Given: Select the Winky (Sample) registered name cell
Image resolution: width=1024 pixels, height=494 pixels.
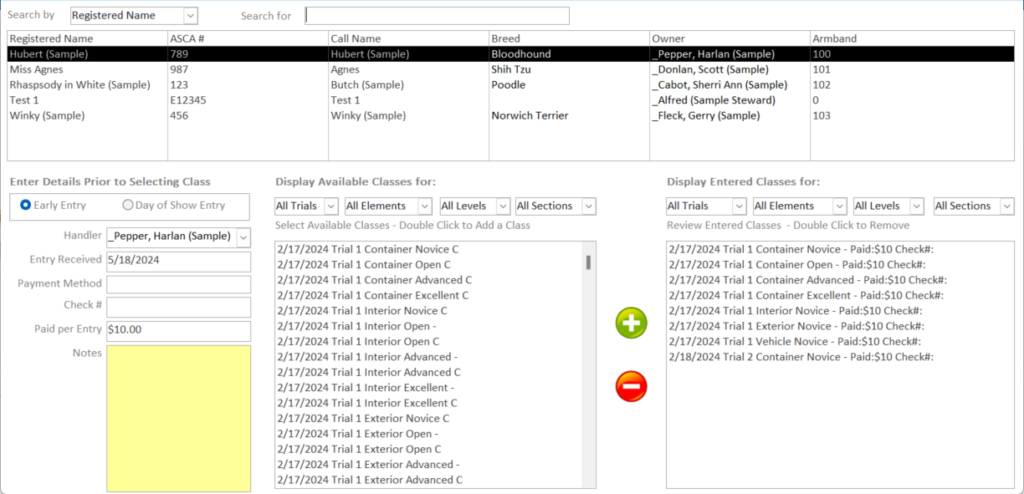Looking at the screenshot, I should tap(88, 116).
